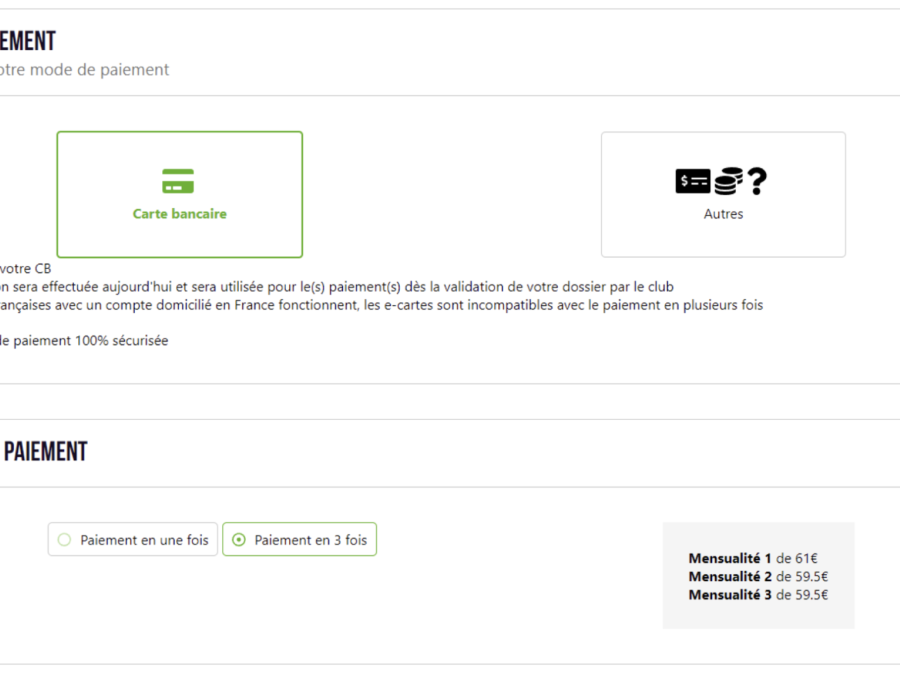Click the Mensualité 1 de 61€ line
This screenshot has width=900, height=675.
click(x=753, y=558)
